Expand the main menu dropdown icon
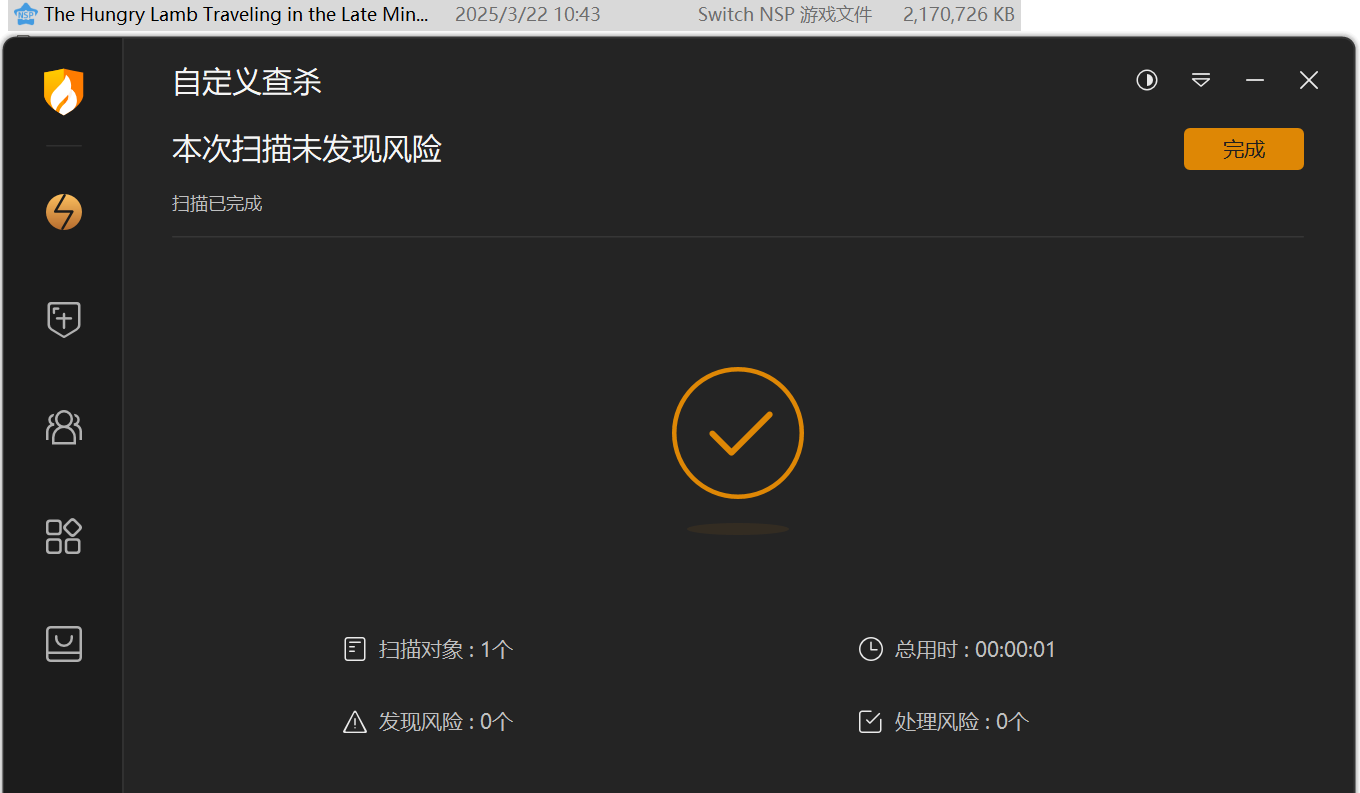This screenshot has height=793, width=1360. [x=1201, y=81]
